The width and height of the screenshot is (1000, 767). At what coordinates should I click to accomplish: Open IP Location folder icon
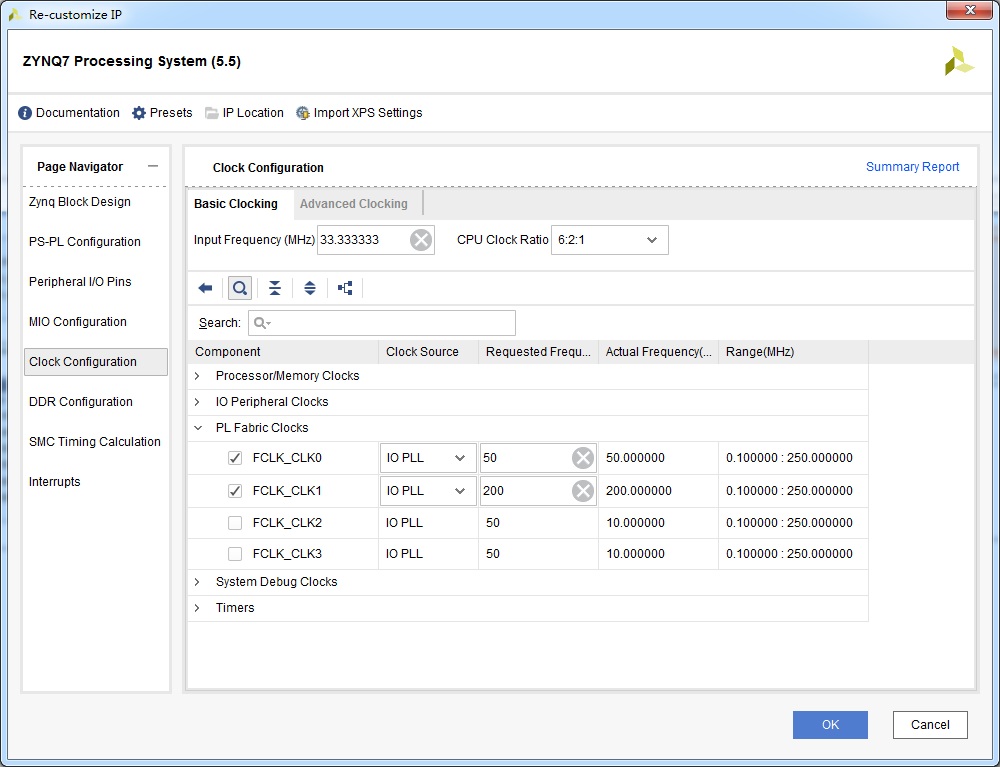click(x=212, y=113)
